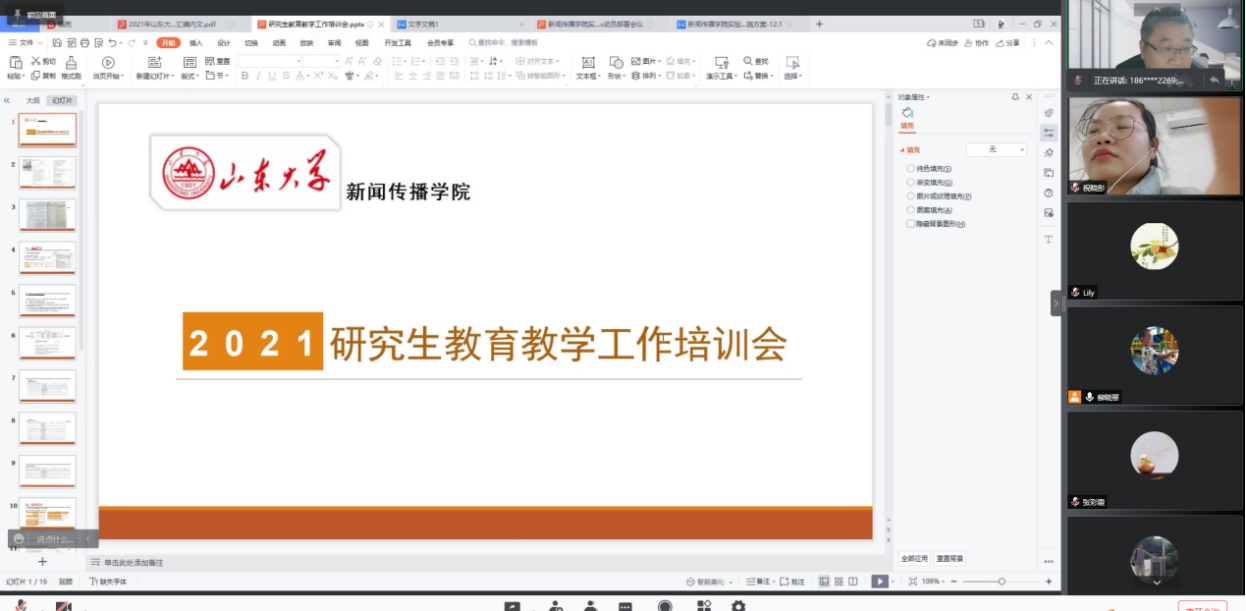The image size is (1246, 611).
Task: Click the Paste icon in the ribbon
Action: (15, 62)
